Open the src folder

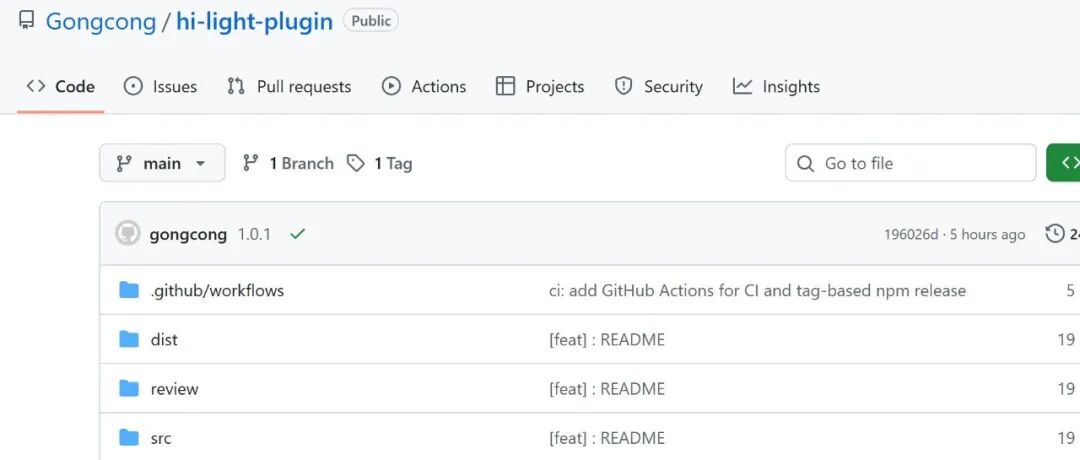[x=160, y=438]
